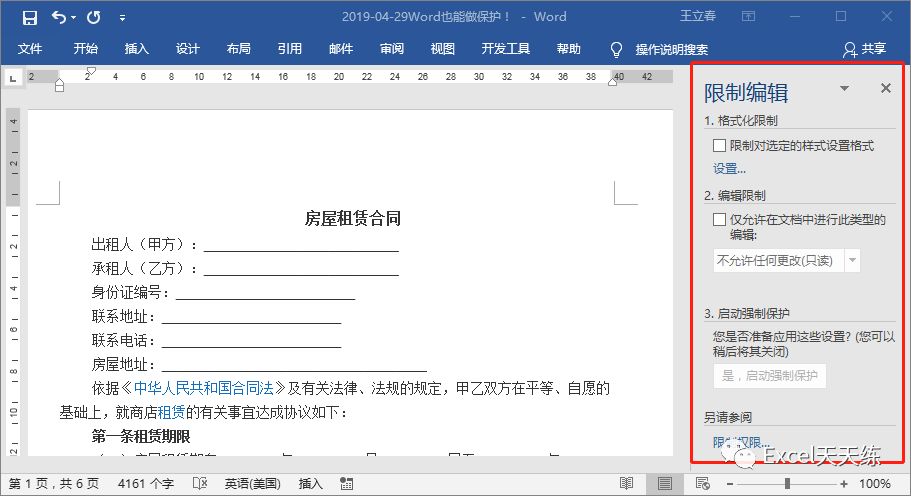The image size is (911, 496).
Task: Open the 邮件 tab
Action: click(340, 49)
